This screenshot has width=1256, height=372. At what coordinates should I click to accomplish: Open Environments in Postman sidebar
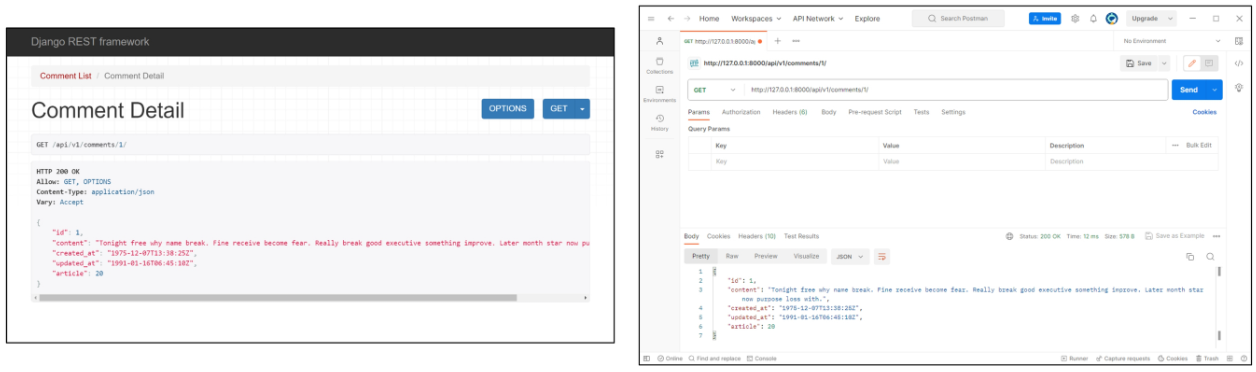659,94
